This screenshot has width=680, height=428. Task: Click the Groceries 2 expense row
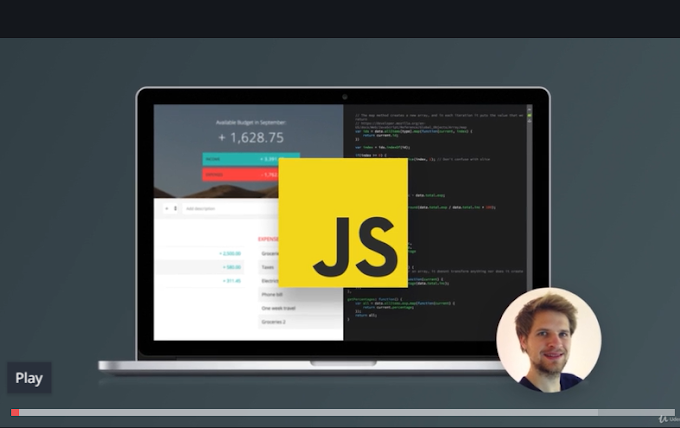point(300,322)
